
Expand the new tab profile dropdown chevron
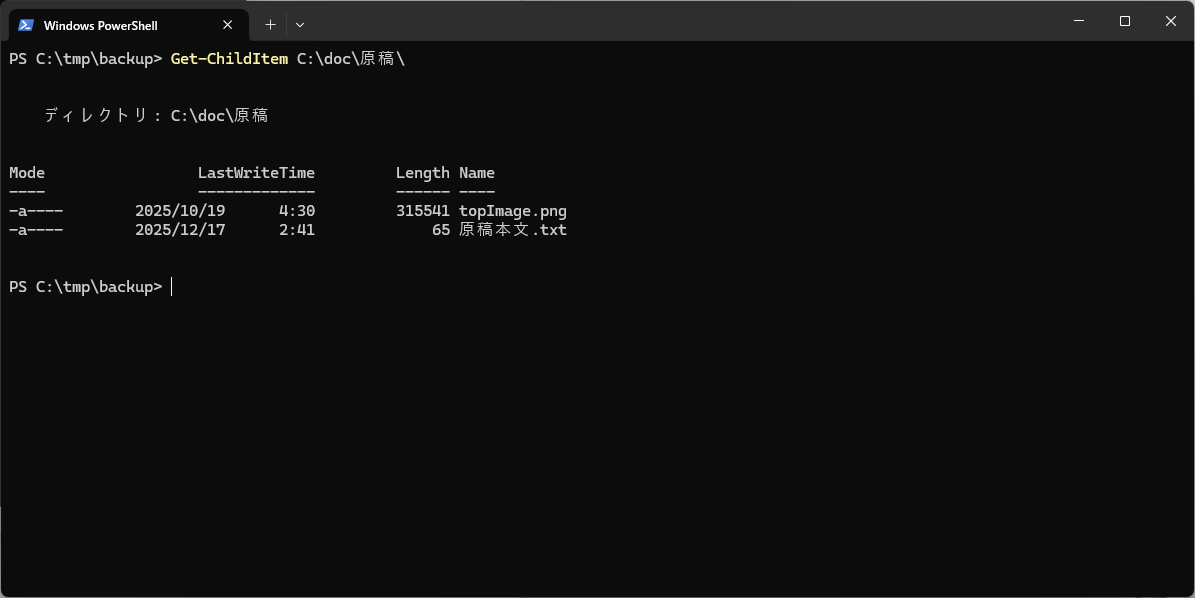(300, 25)
